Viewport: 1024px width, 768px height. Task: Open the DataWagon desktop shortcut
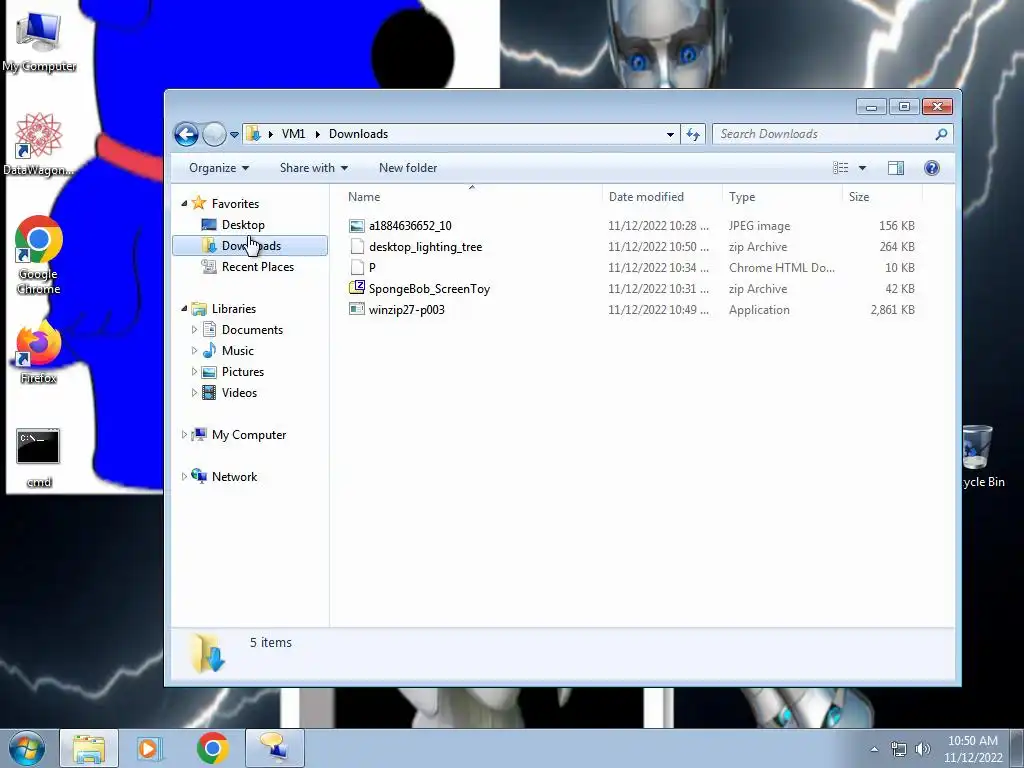click(39, 144)
